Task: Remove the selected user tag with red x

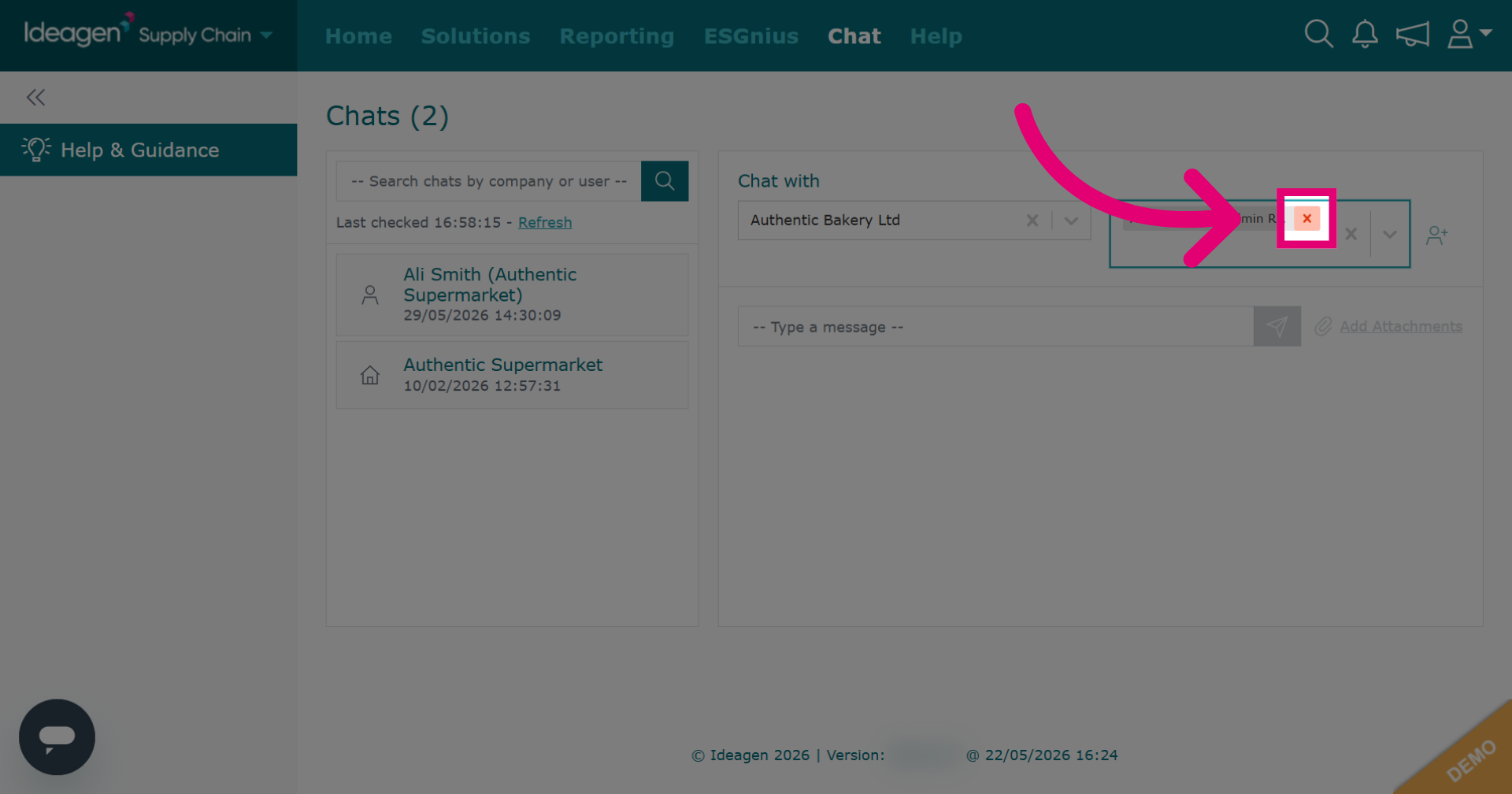Action: pyautogui.click(x=1306, y=218)
